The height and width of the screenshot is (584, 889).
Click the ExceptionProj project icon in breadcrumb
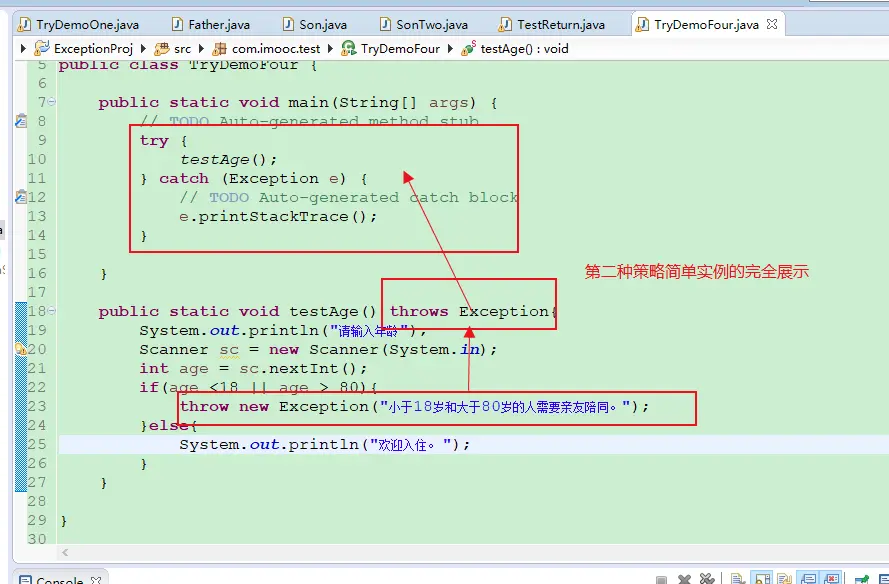[42, 48]
